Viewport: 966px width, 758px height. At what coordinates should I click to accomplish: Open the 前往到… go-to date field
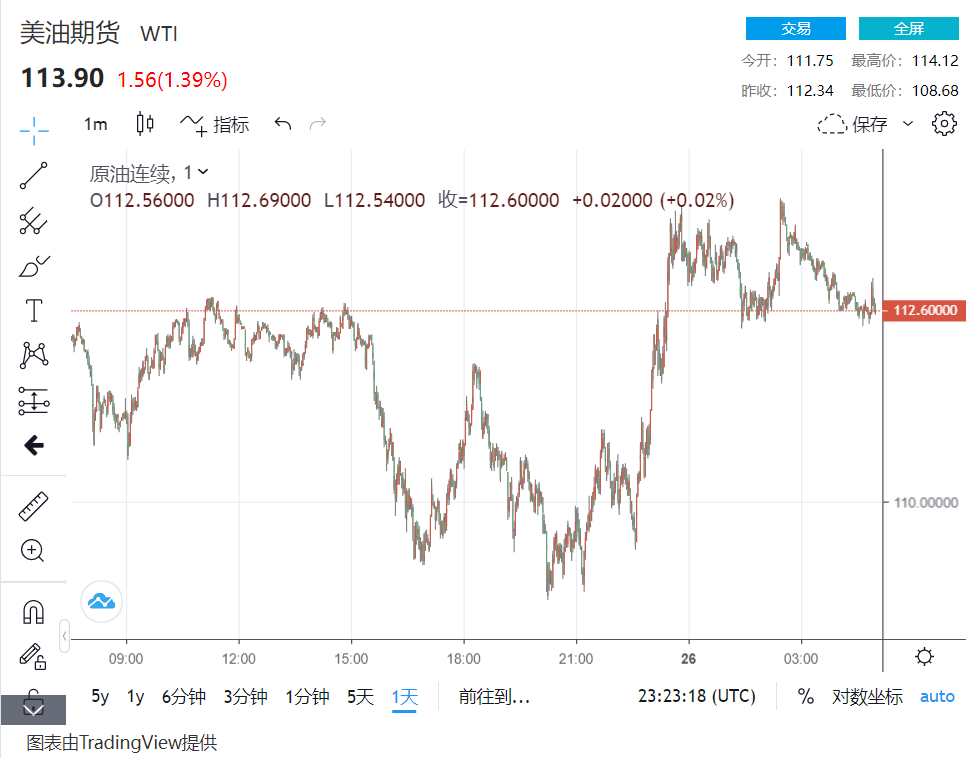[x=494, y=696]
